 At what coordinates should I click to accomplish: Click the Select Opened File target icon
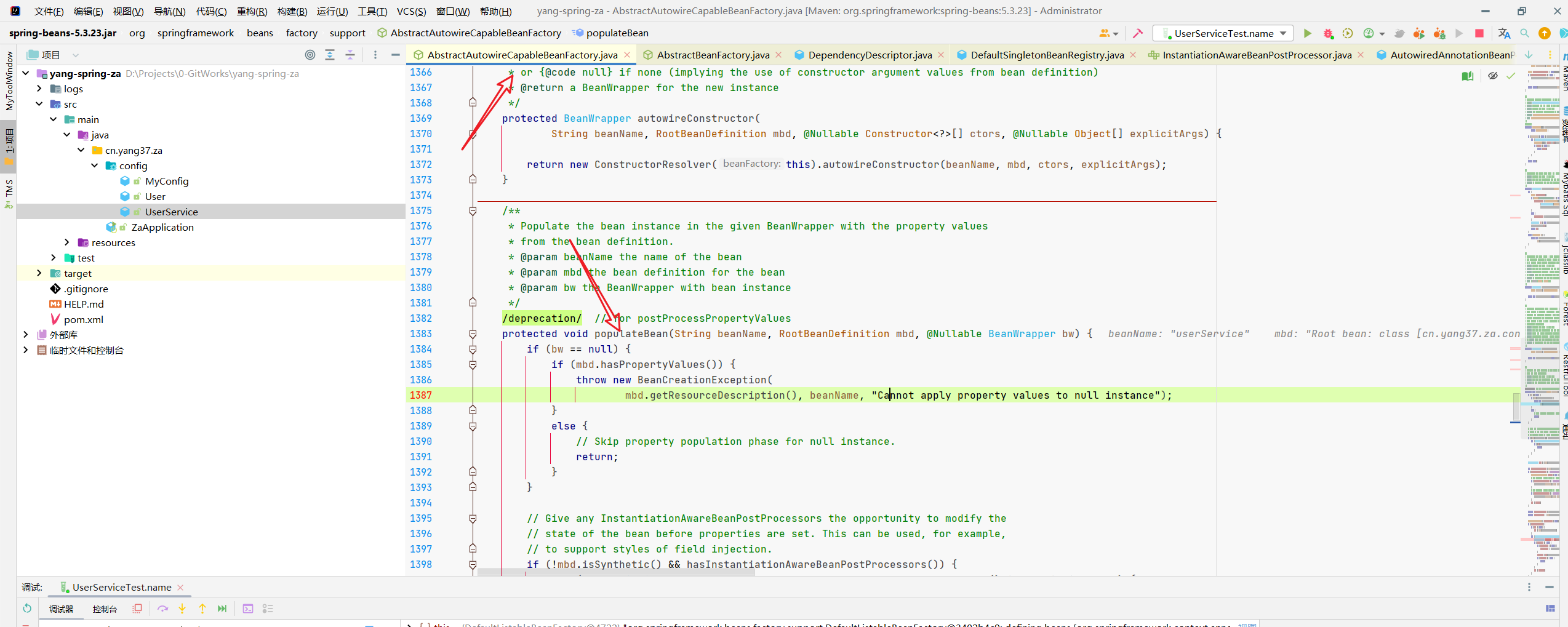coord(310,55)
